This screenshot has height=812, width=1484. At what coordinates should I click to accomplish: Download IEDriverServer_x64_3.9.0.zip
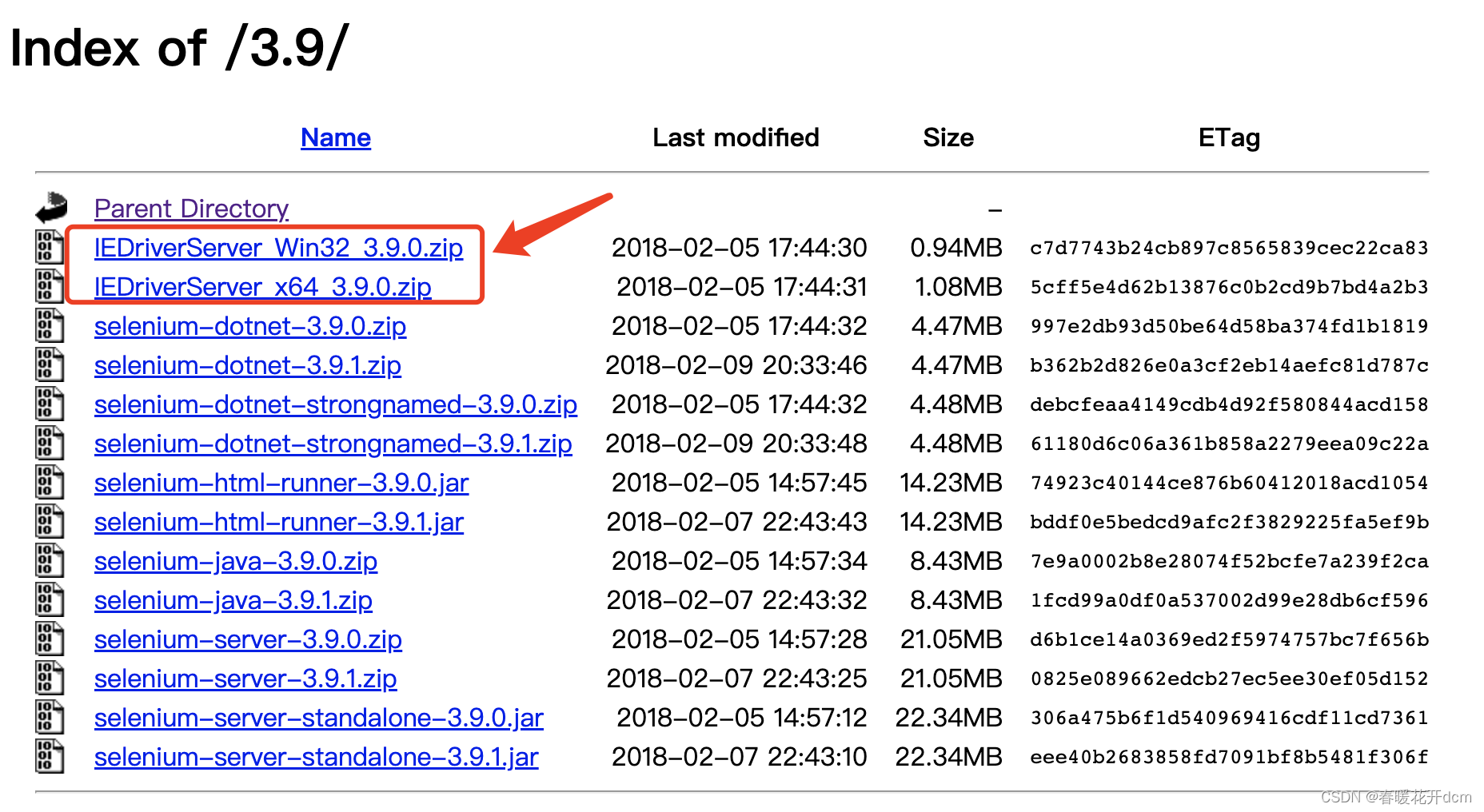coord(263,287)
